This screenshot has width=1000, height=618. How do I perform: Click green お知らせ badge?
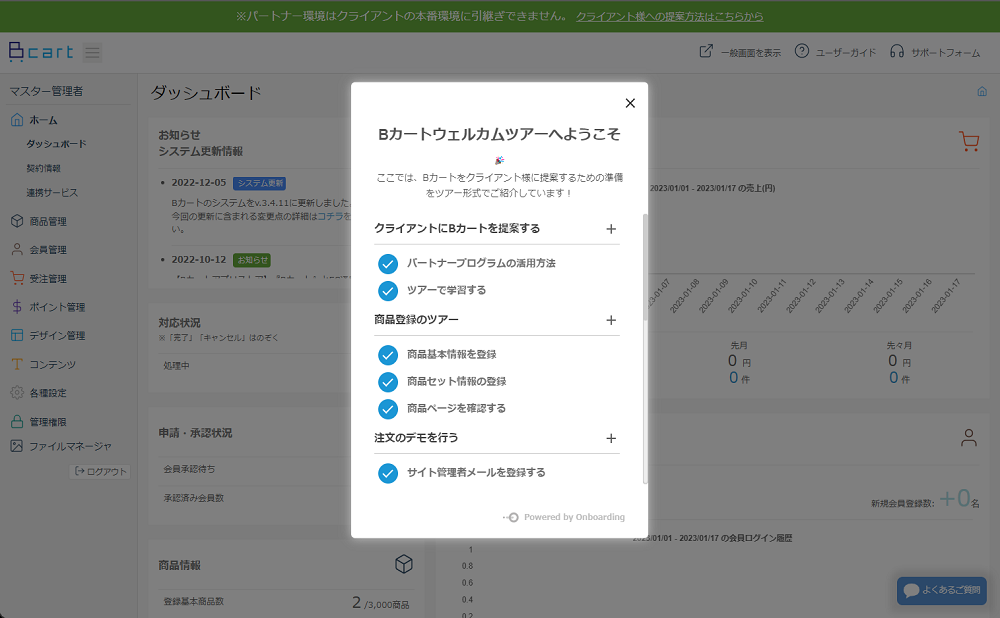253,260
